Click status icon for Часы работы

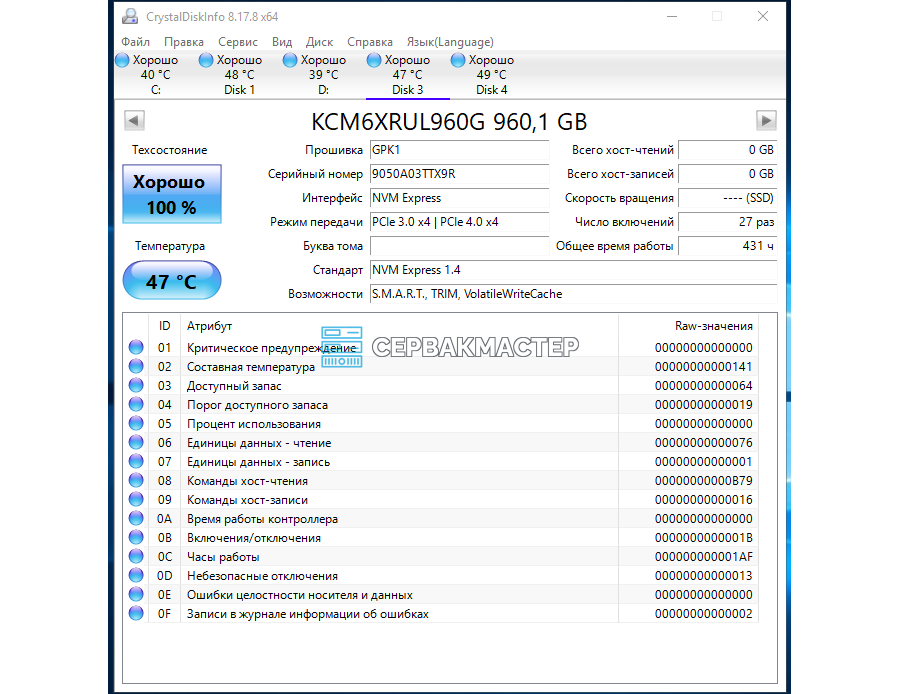(136, 556)
